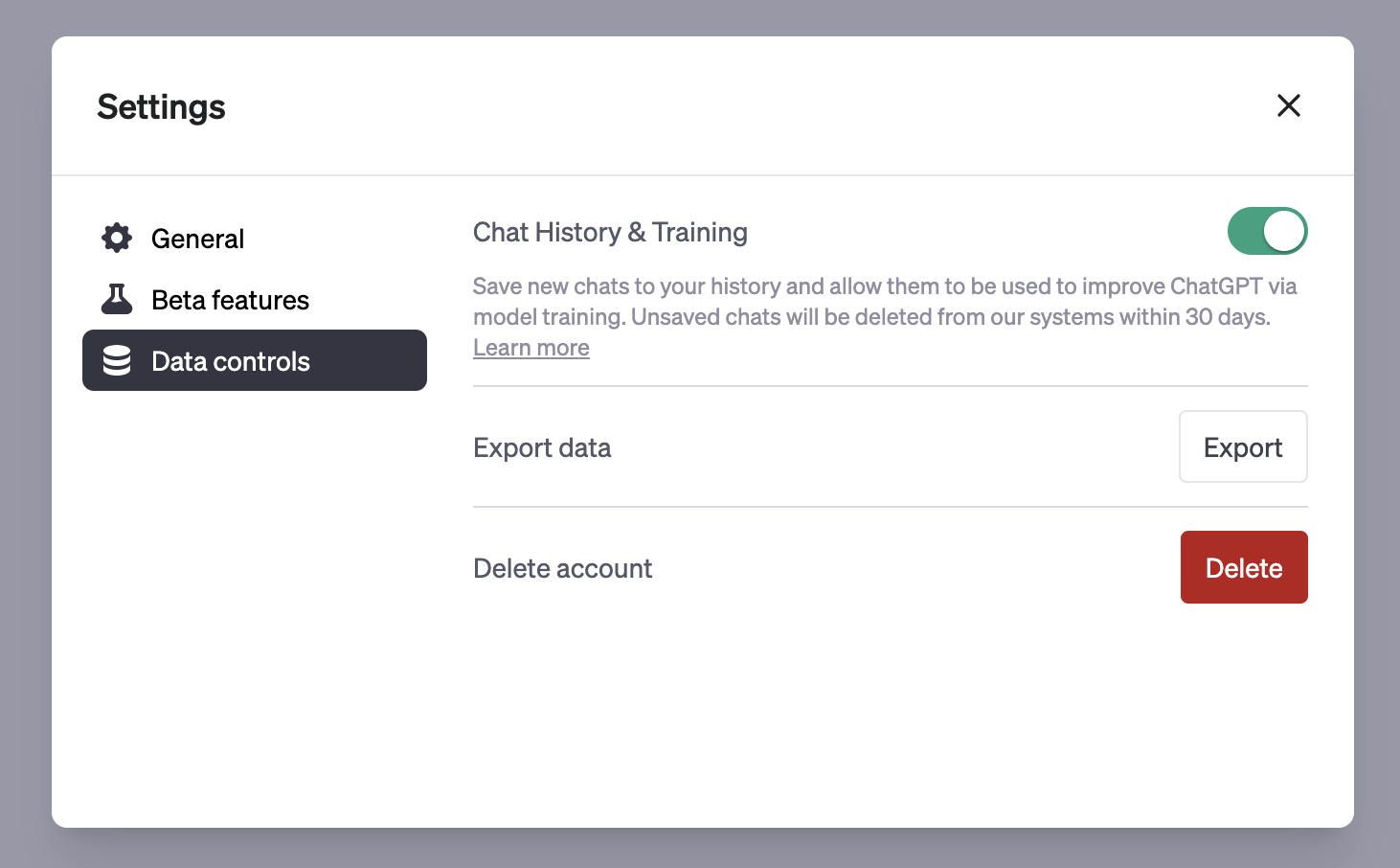Click the flask icon for Beta features
The image size is (1400, 868).
tap(117, 300)
